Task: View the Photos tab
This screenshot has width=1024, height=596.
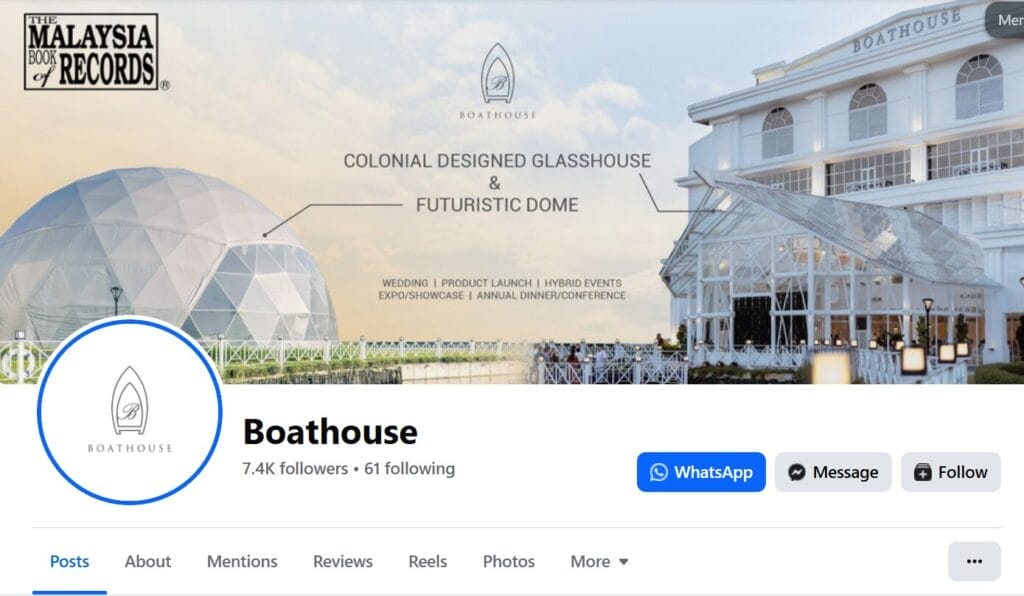Action: (509, 561)
